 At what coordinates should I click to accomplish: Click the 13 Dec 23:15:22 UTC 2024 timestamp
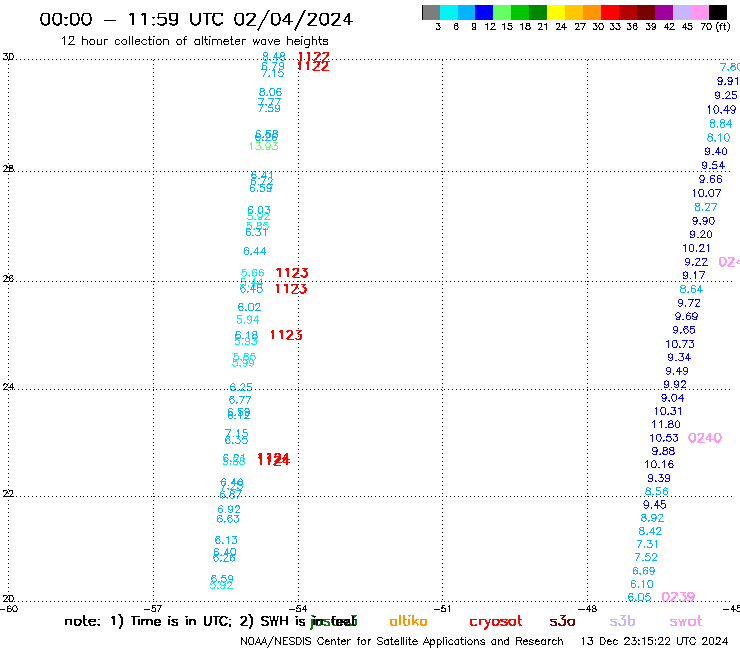[655, 642]
